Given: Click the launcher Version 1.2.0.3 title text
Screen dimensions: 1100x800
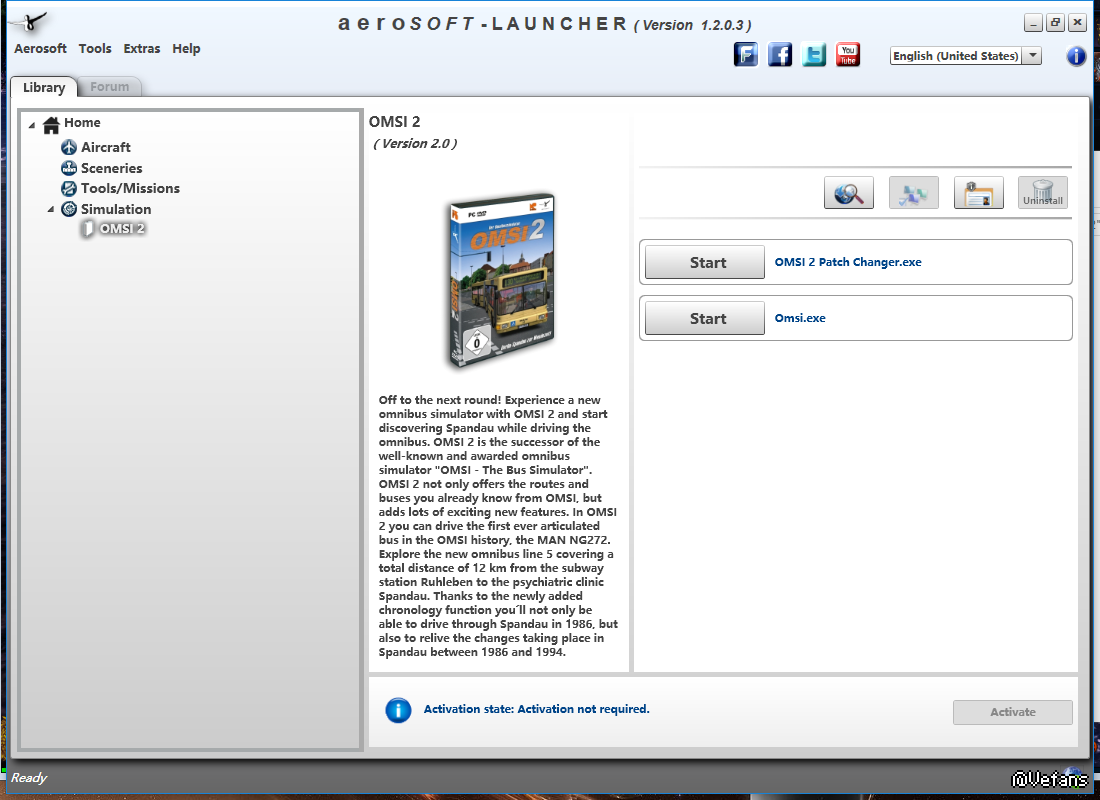Looking at the screenshot, I should click(693, 25).
